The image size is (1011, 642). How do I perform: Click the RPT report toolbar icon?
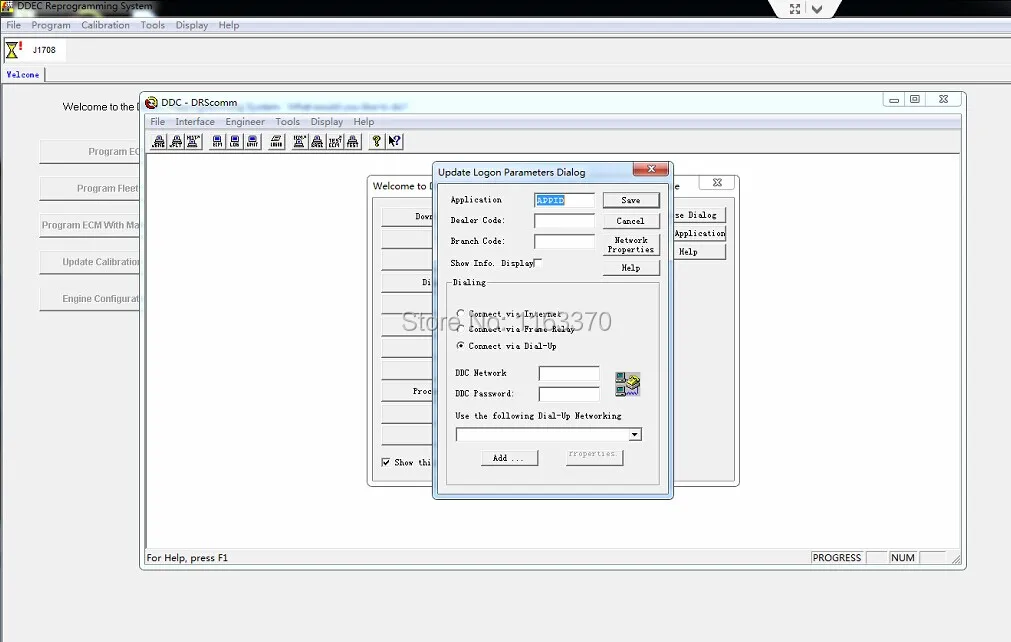pos(217,142)
